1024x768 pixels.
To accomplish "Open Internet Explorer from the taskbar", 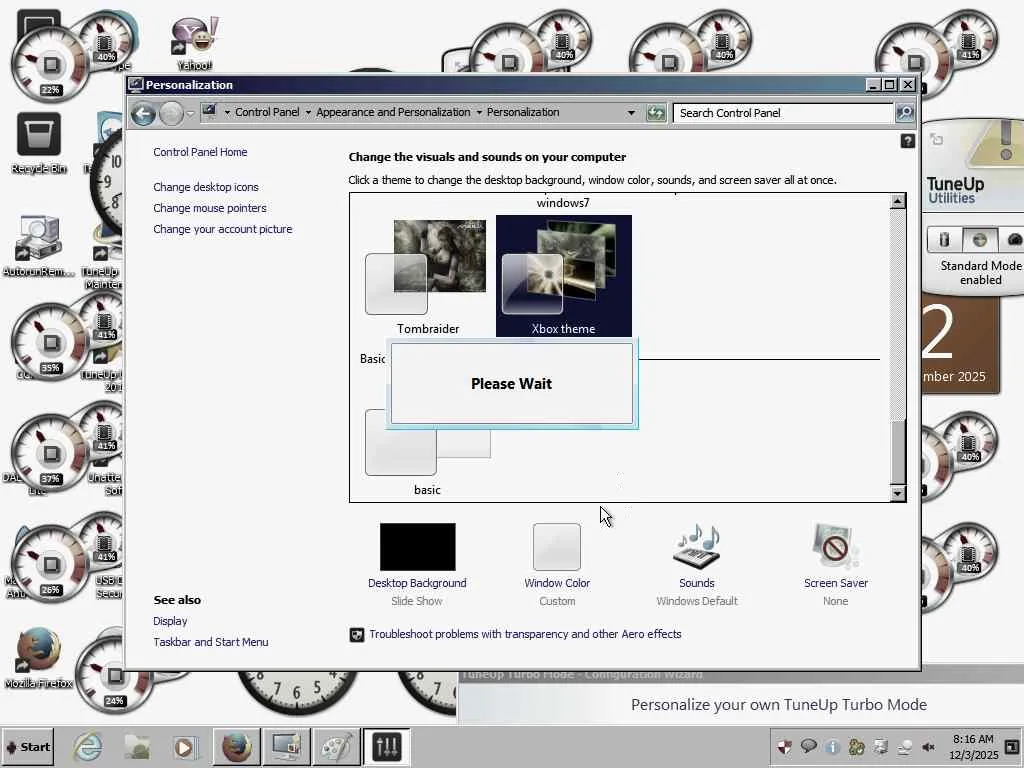I will pyautogui.click(x=87, y=747).
